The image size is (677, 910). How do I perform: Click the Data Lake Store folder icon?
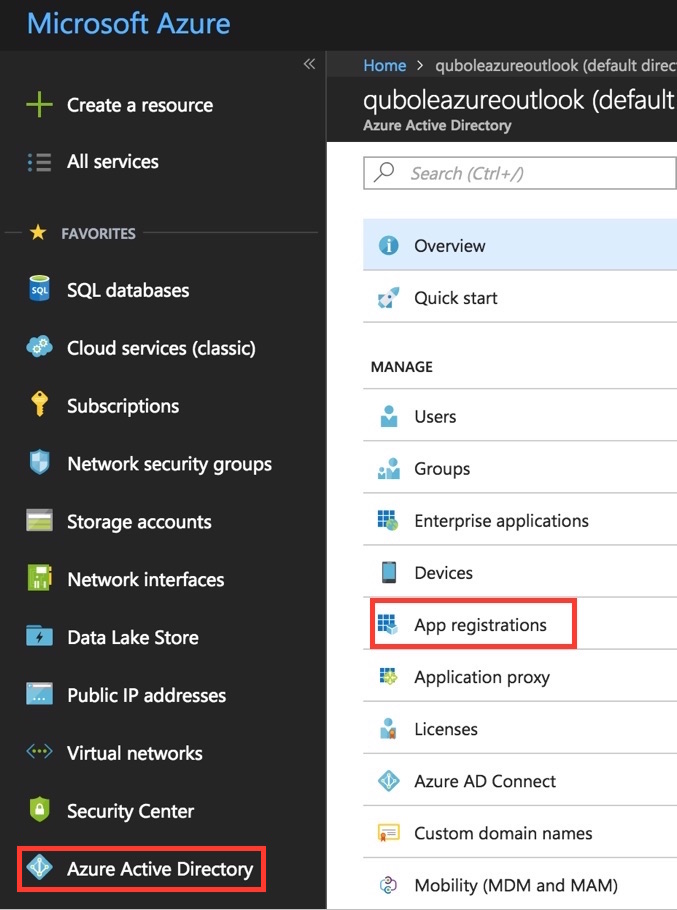[39, 636]
